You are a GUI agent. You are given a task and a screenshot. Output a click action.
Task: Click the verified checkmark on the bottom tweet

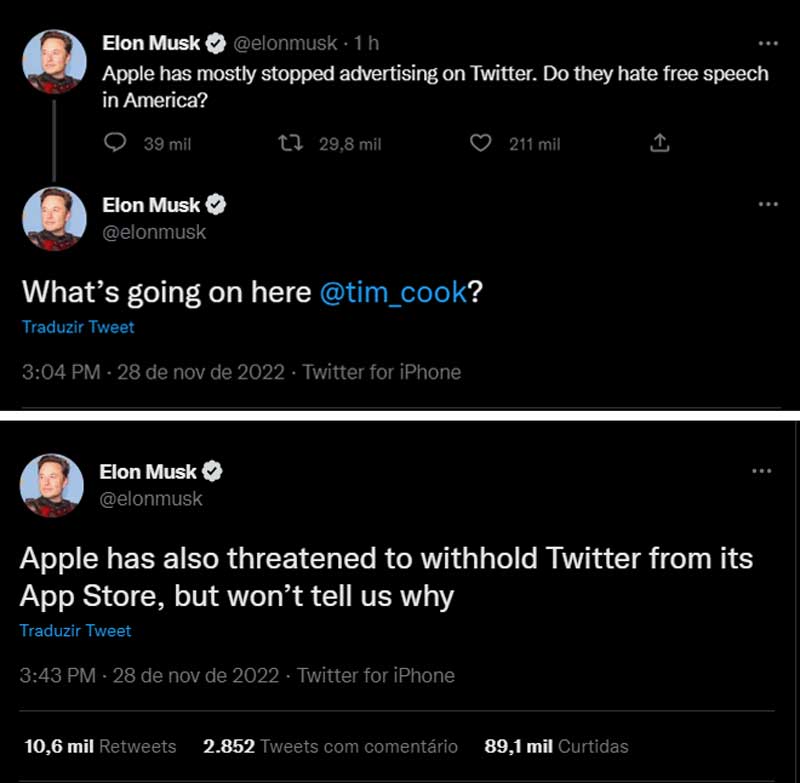click(213, 470)
